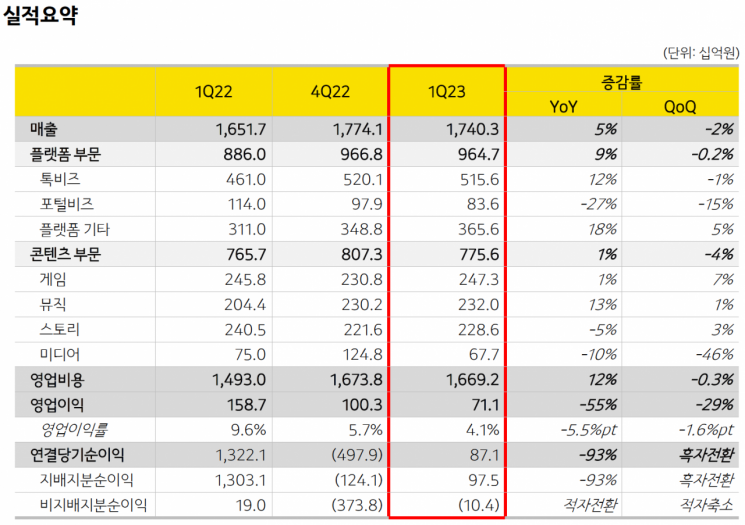Click the highlighted 1Q23 column header
745x525 pixels.
click(x=446, y=93)
